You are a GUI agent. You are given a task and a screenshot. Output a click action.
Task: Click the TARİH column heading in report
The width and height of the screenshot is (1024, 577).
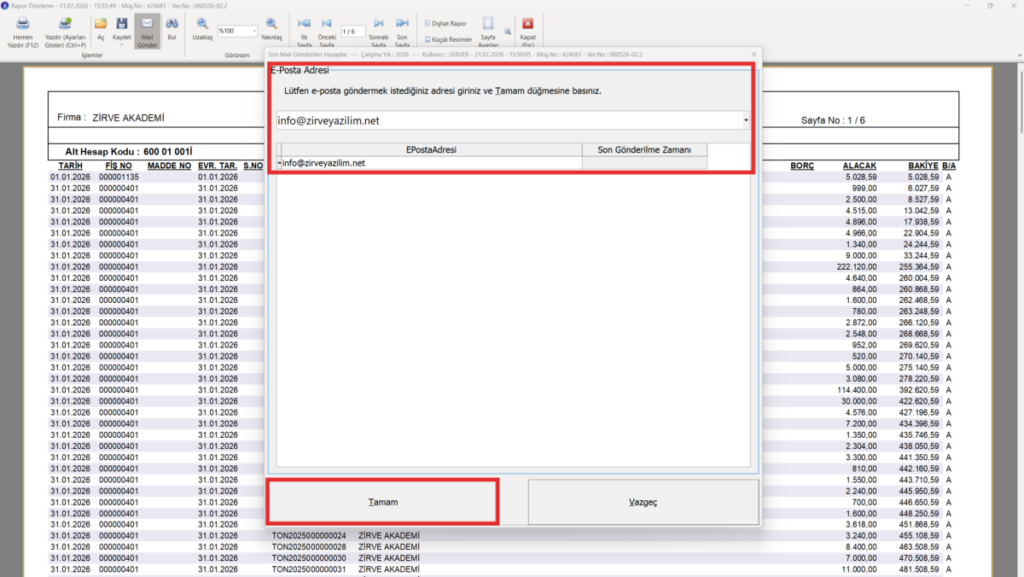70,166
